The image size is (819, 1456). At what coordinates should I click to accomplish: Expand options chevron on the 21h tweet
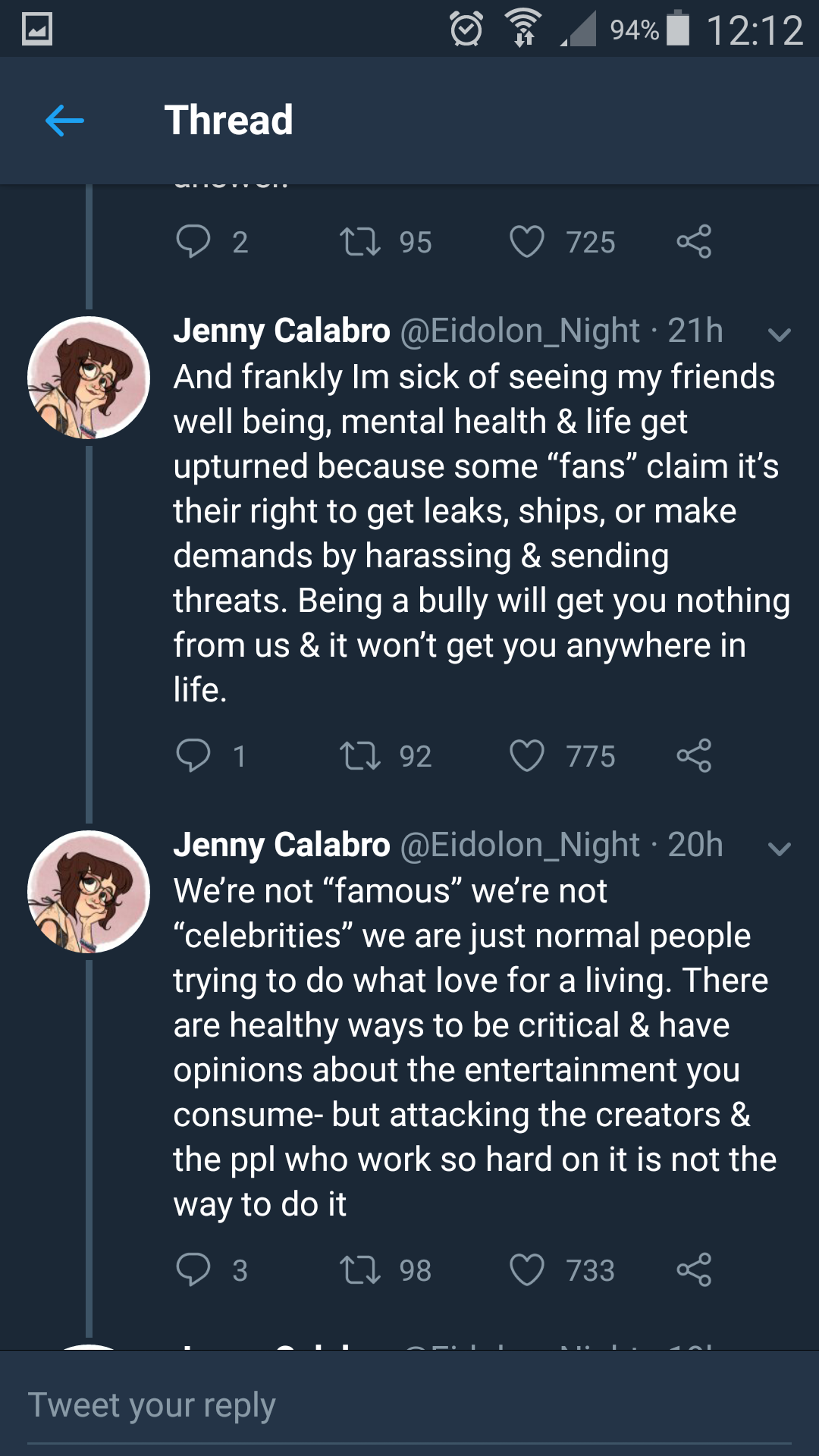click(780, 334)
